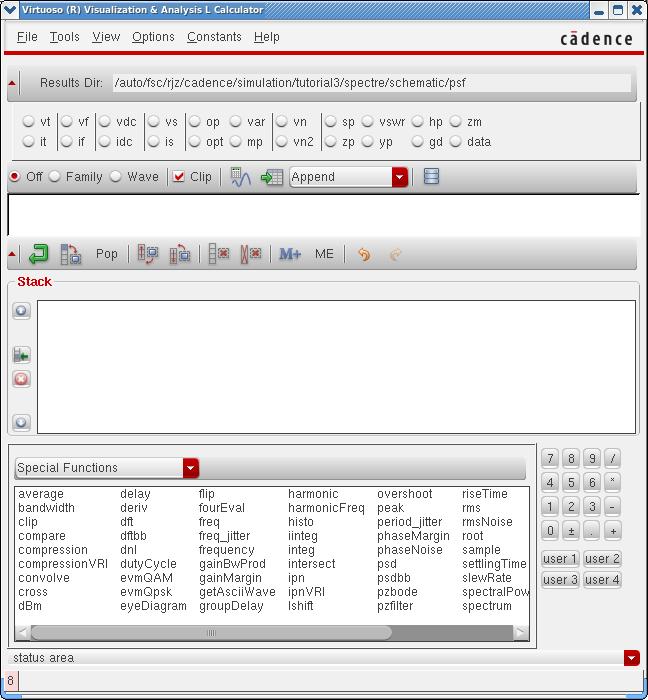Click the Pop button
648x700 pixels.
pyautogui.click(x=107, y=254)
